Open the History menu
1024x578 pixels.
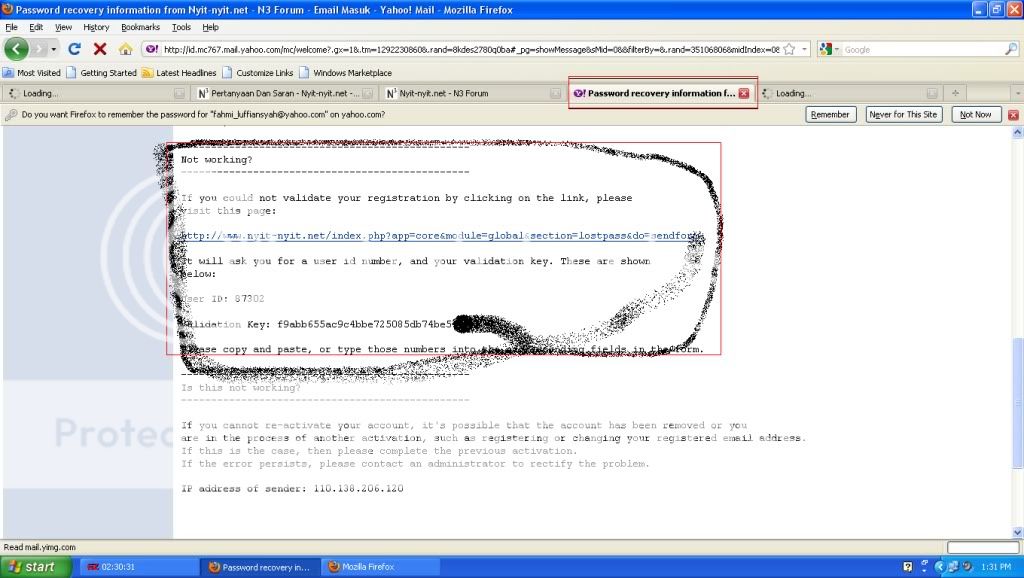[96, 27]
